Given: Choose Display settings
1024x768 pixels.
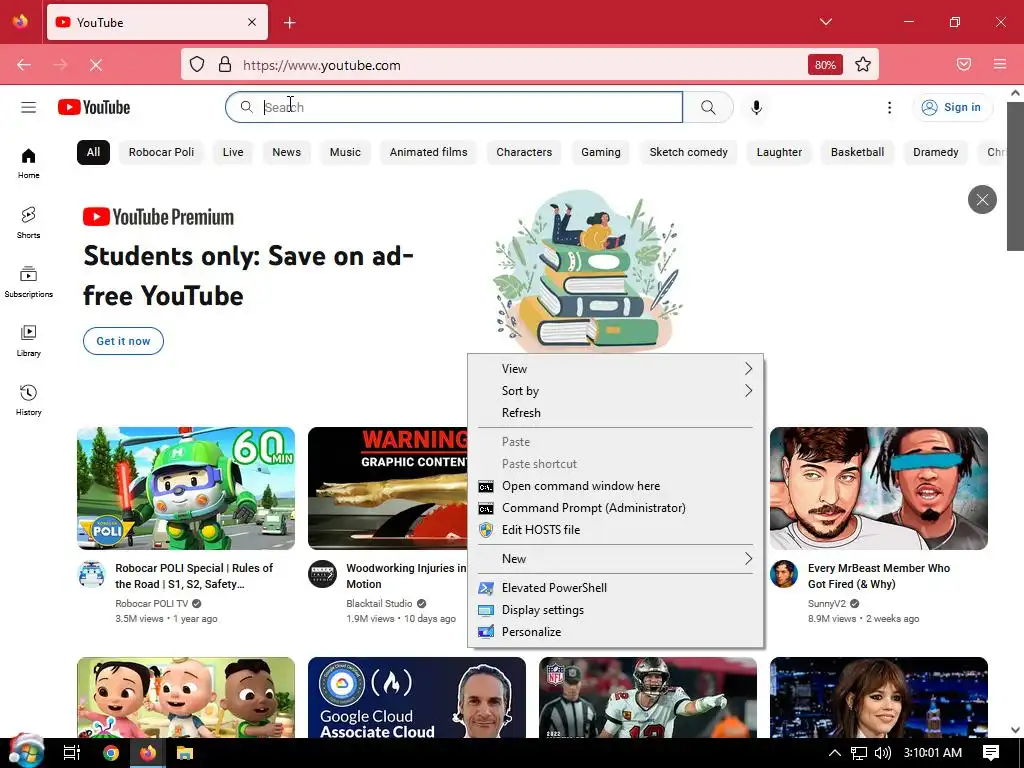Looking at the screenshot, I should coord(616,610).
